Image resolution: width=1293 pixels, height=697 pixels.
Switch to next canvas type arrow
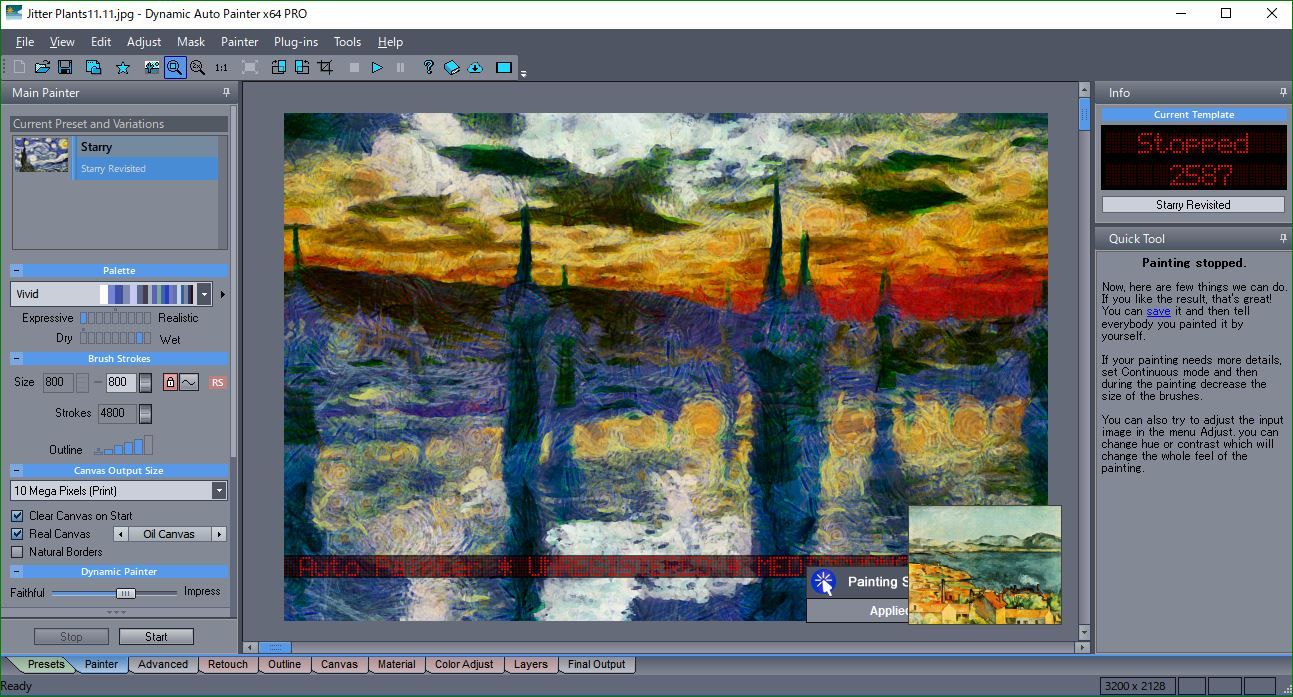point(219,534)
